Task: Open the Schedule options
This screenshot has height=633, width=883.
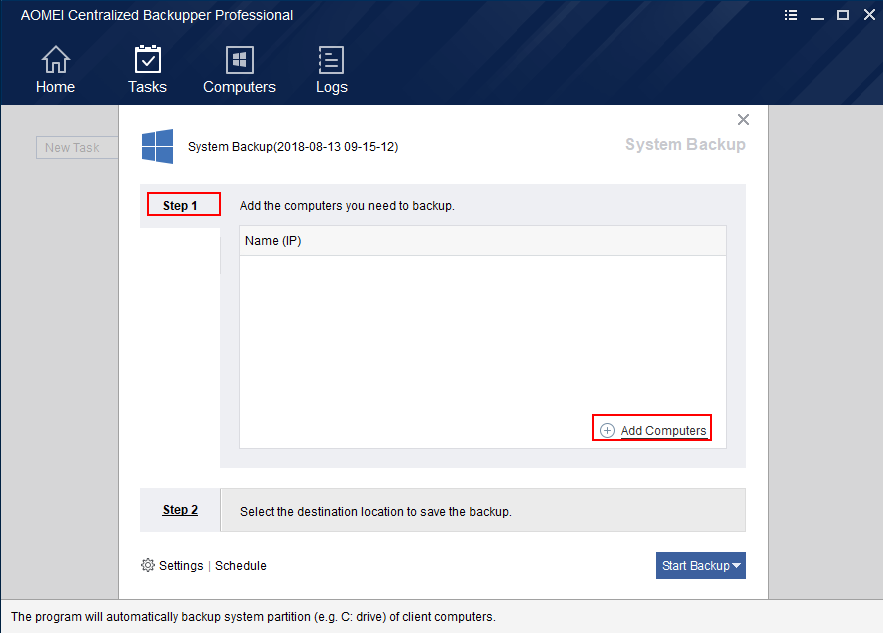Action: coord(240,565)
